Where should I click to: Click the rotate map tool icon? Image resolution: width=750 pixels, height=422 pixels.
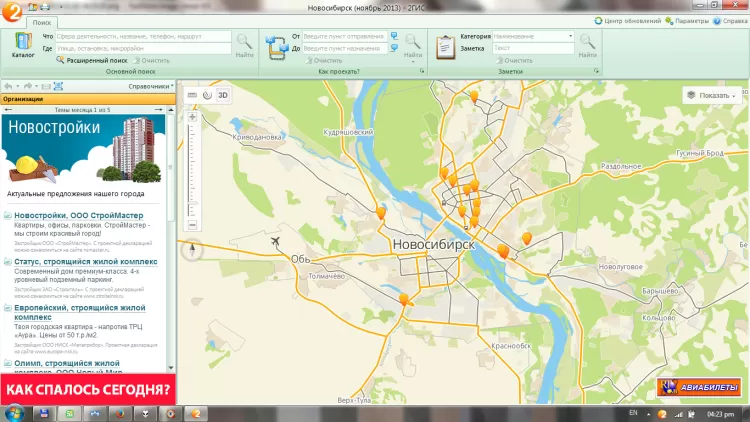207,95
